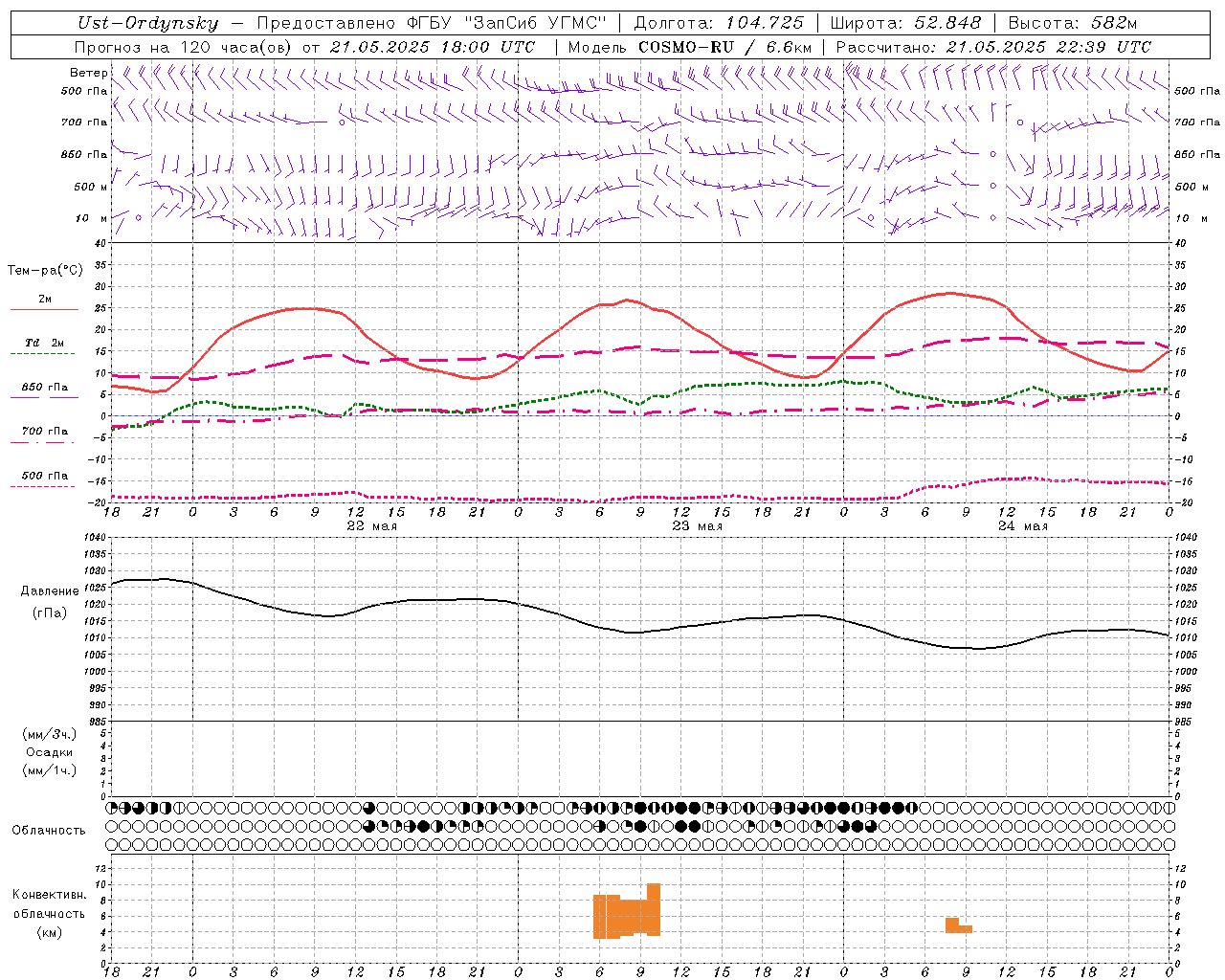The image size is (1225, 980).
Task: Click the 40 value atop the left temperature axis
Action: pos(100,244)
